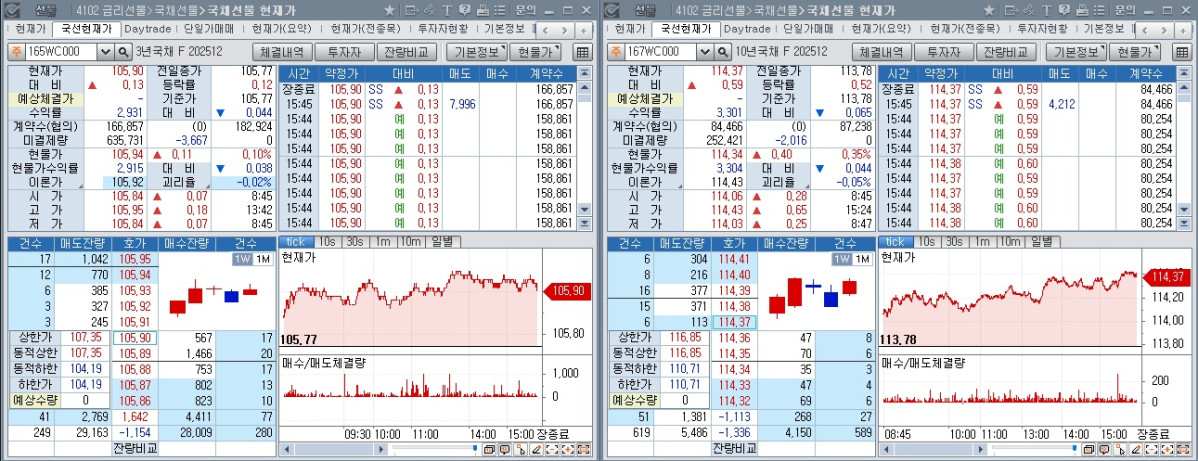Click 문의 button in left window title bar

[x=526, y=11]
